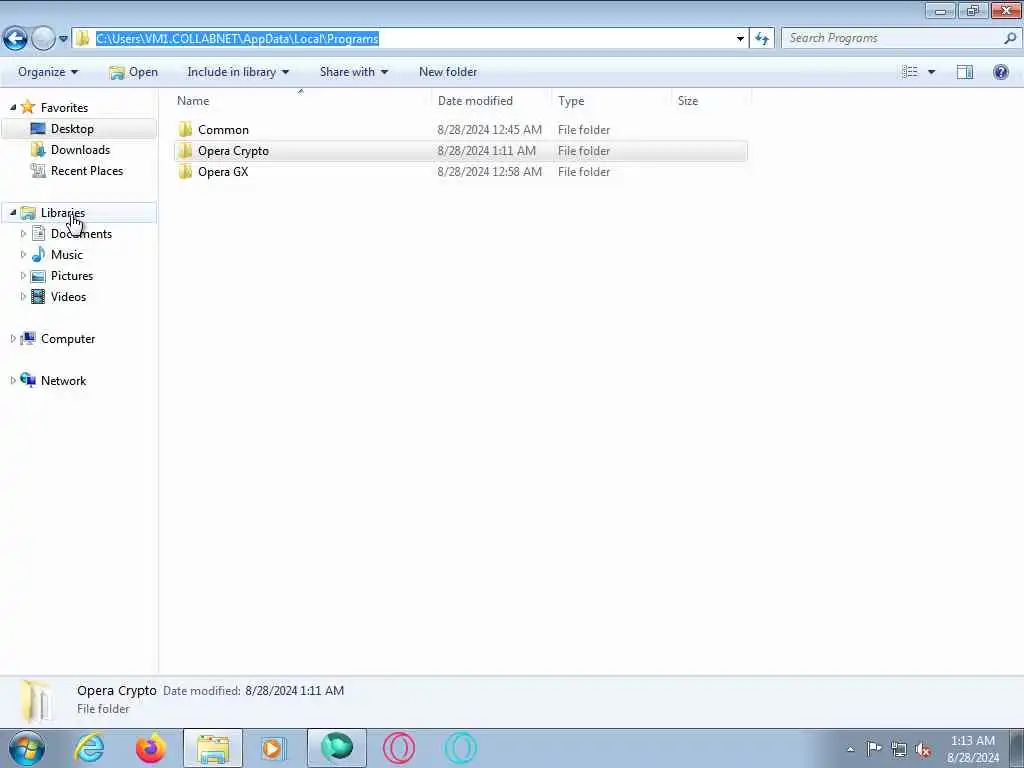The height and width of the screenshot is (768, 1024).
Task: Open the Share with menu
Action: pos(353,72)
